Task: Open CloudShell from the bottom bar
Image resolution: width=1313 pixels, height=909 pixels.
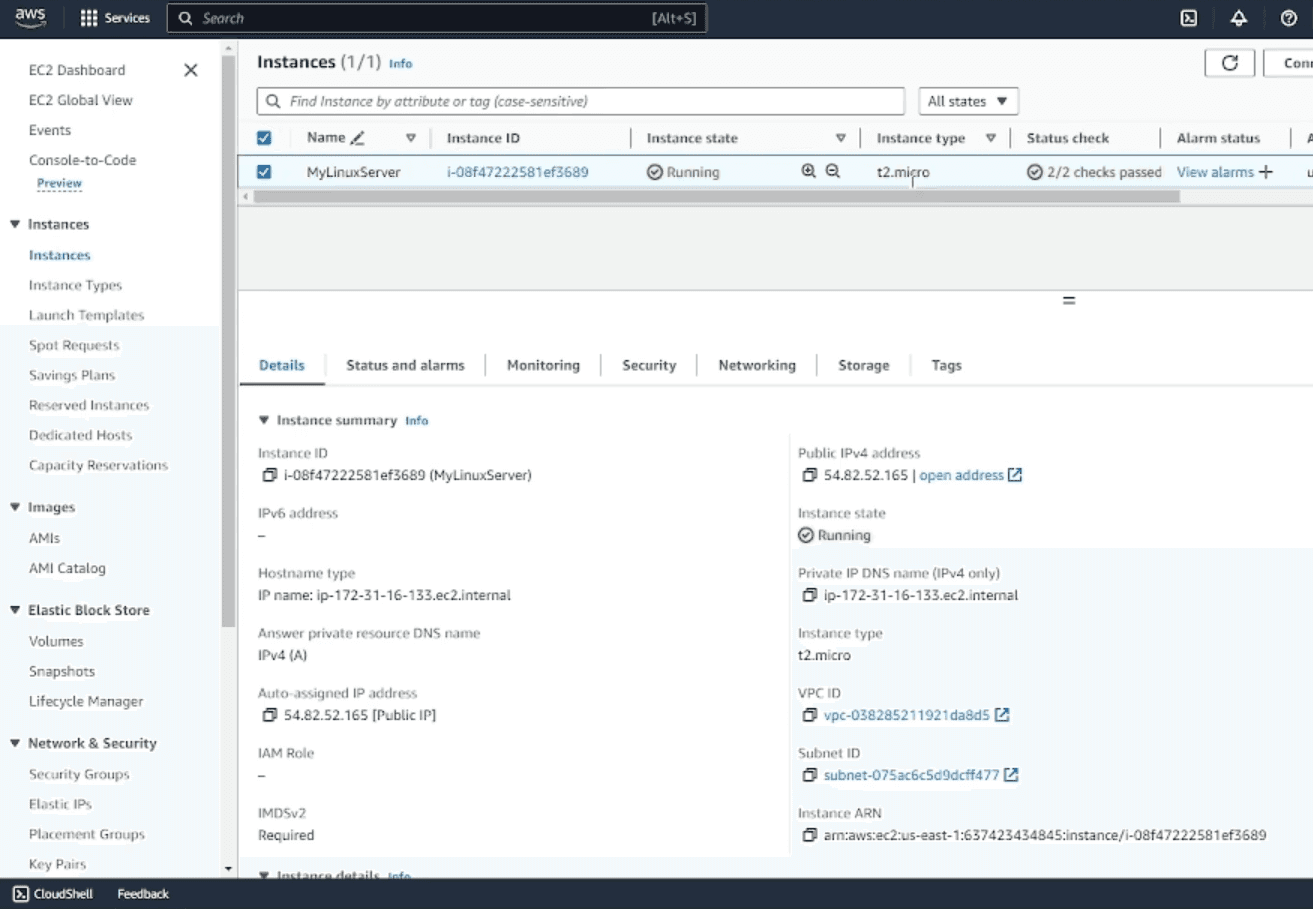Action: [x=55, y=894]
